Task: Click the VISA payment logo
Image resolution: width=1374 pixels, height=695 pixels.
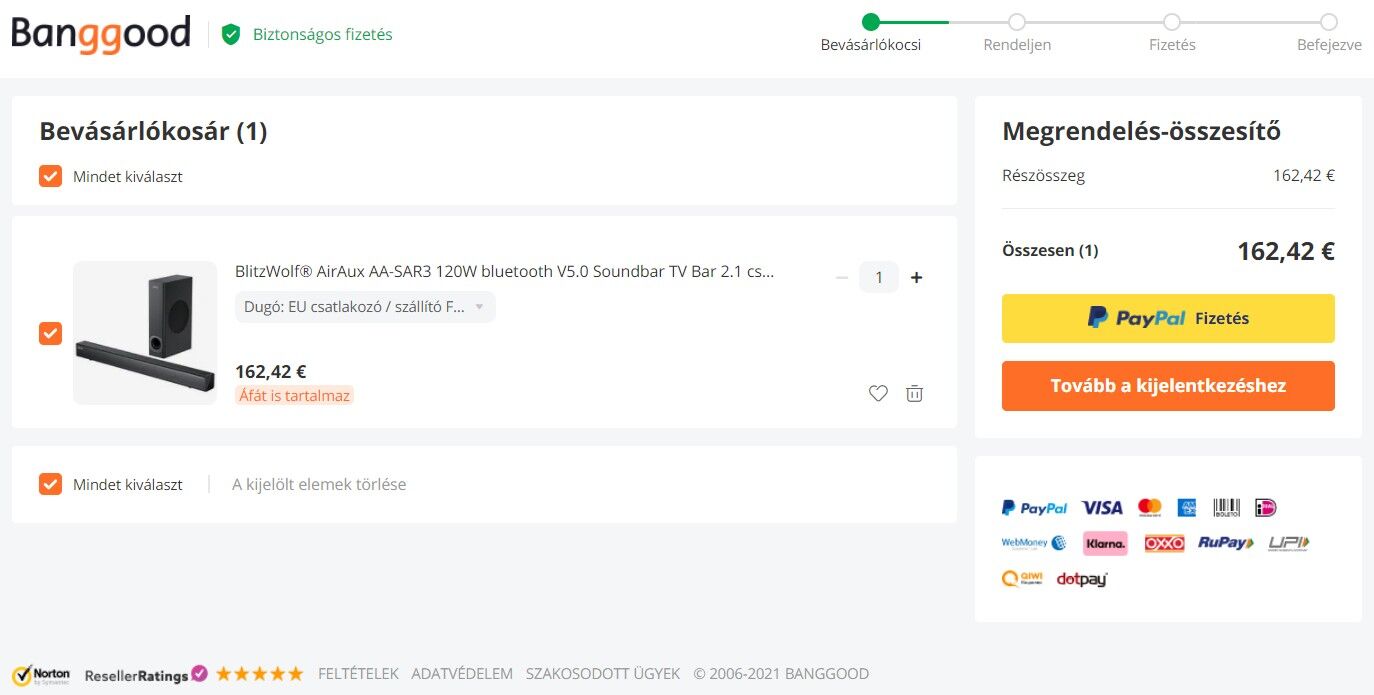Action: (1102, 508)
